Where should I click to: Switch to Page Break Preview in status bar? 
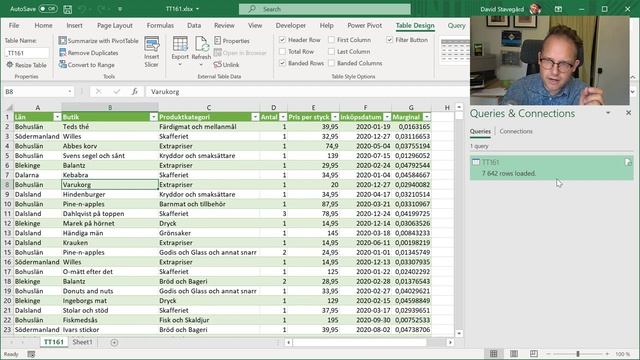[x=534, y=353]
